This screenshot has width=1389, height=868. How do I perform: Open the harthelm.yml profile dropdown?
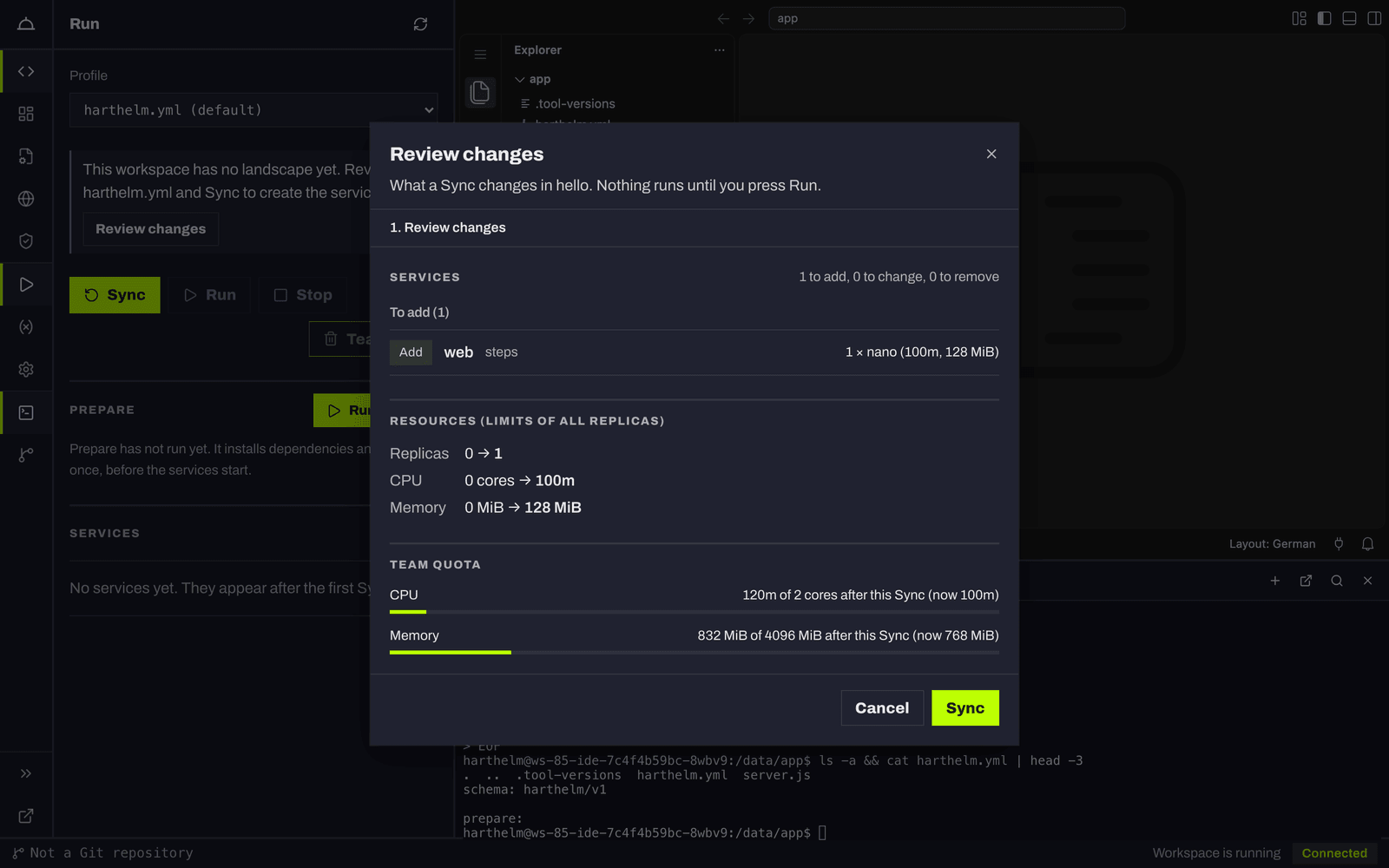[x=253, y=110]
